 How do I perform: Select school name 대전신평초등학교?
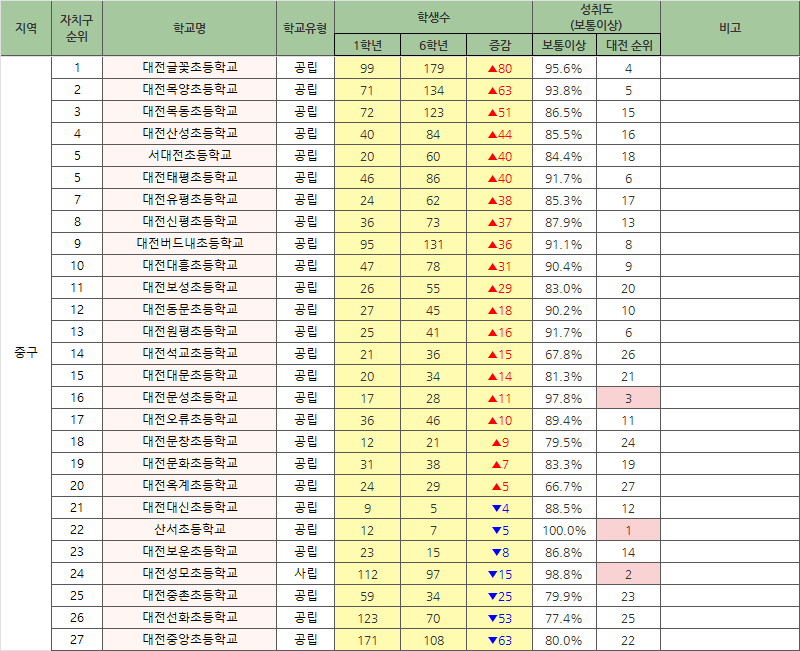pyautogui.click(x=189, y=221)
